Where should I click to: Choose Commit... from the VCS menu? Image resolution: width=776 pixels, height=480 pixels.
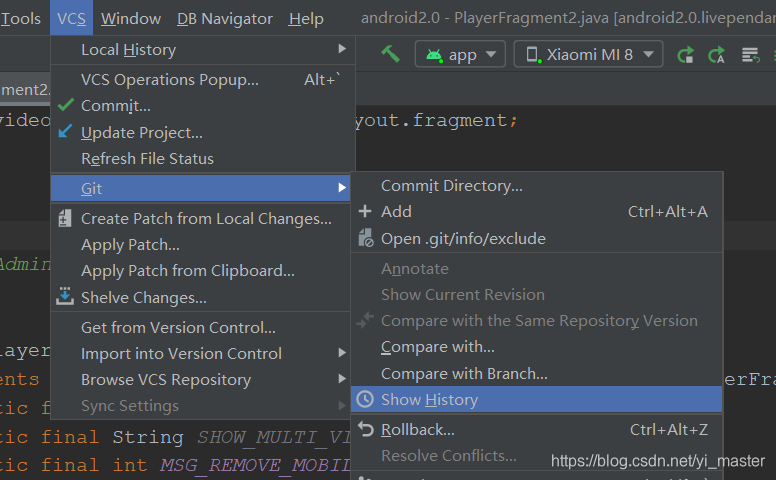203,106
